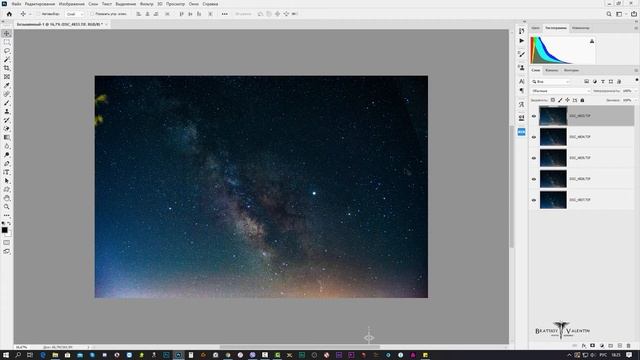The image size is (640, 360).
Task: Select the Horizontal Type tool
Action: pyautogui.click(x=7, y=172)
